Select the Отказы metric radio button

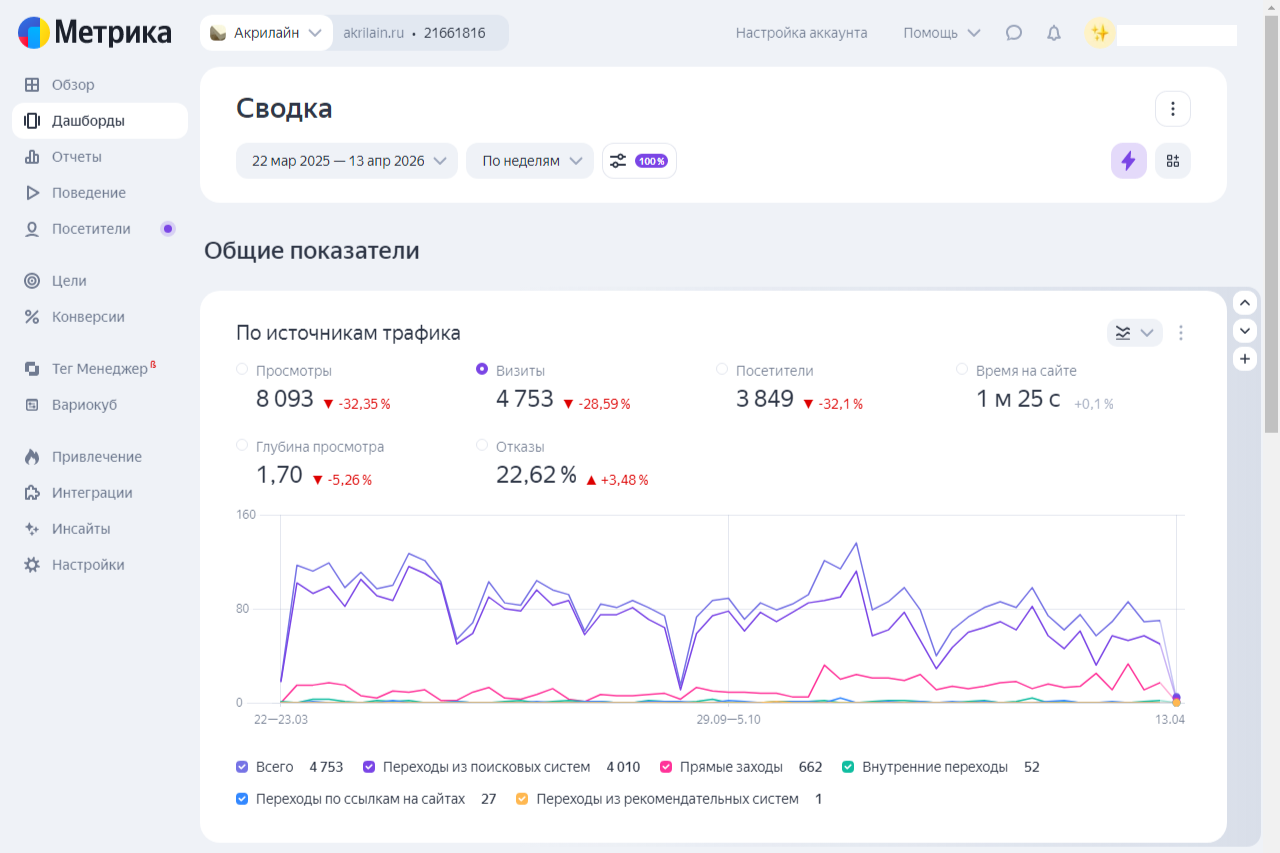[482, 446]
